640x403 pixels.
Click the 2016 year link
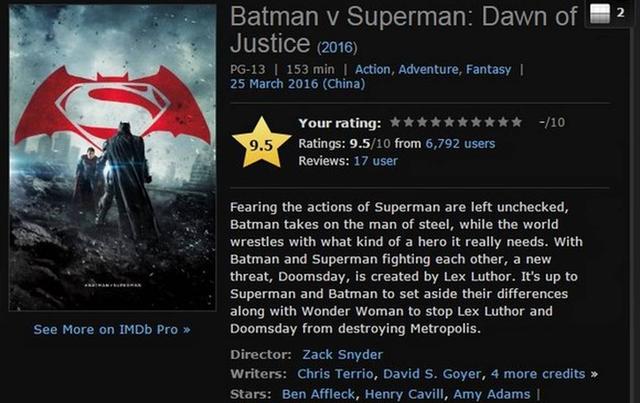337,48
